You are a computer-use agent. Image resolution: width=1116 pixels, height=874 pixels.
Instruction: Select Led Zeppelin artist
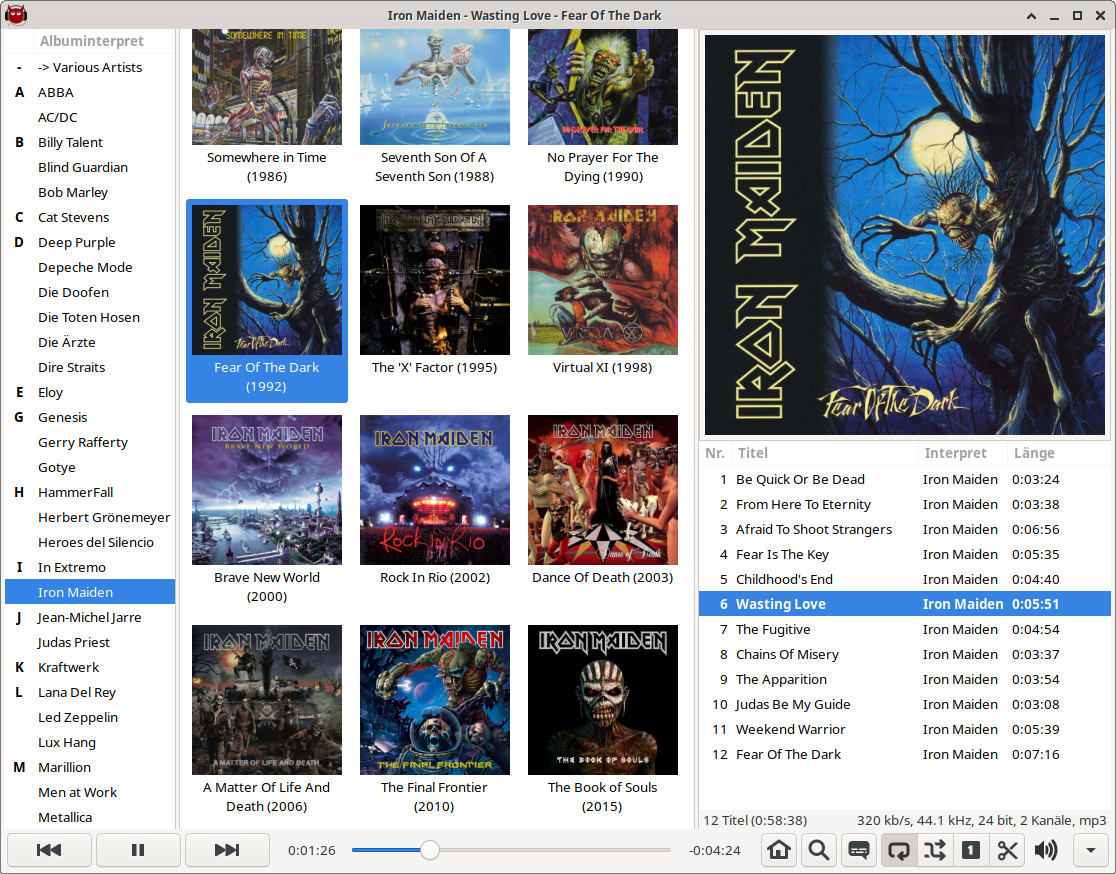[90, 717]
